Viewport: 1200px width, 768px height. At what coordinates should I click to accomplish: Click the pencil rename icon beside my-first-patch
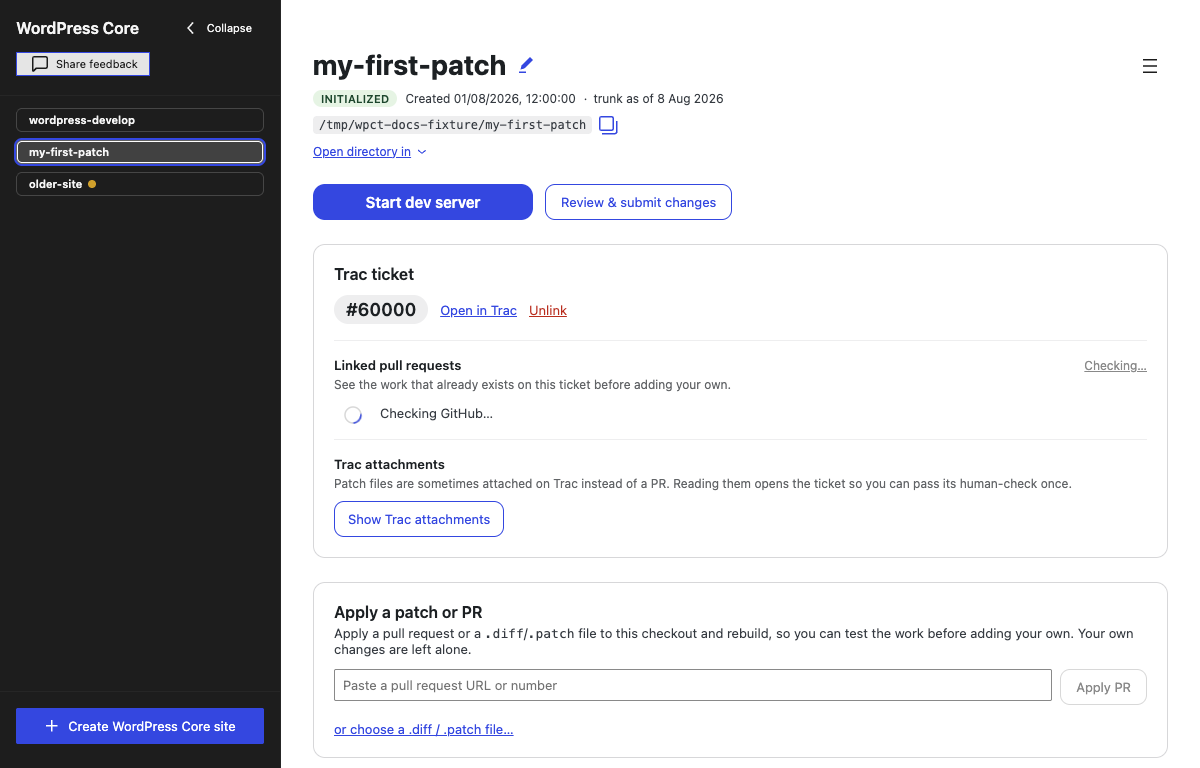(x=527, y=65)
